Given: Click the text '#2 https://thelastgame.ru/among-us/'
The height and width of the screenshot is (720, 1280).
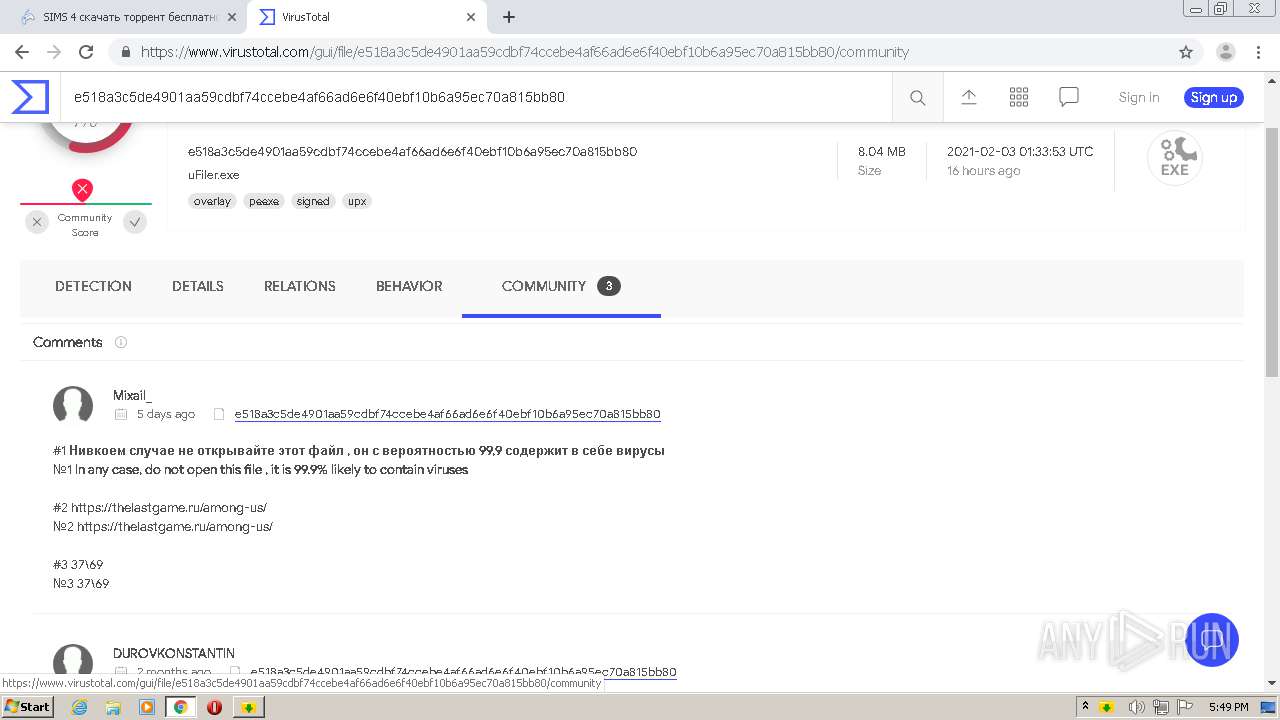Looking at the screenshot, I should click(x=160, y=507).
